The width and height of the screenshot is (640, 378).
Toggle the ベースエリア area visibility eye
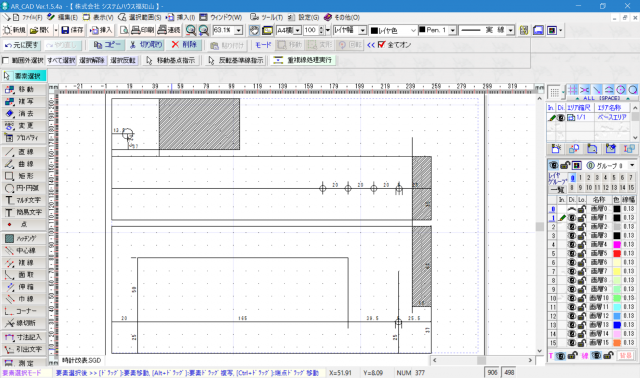click(561, 118)
